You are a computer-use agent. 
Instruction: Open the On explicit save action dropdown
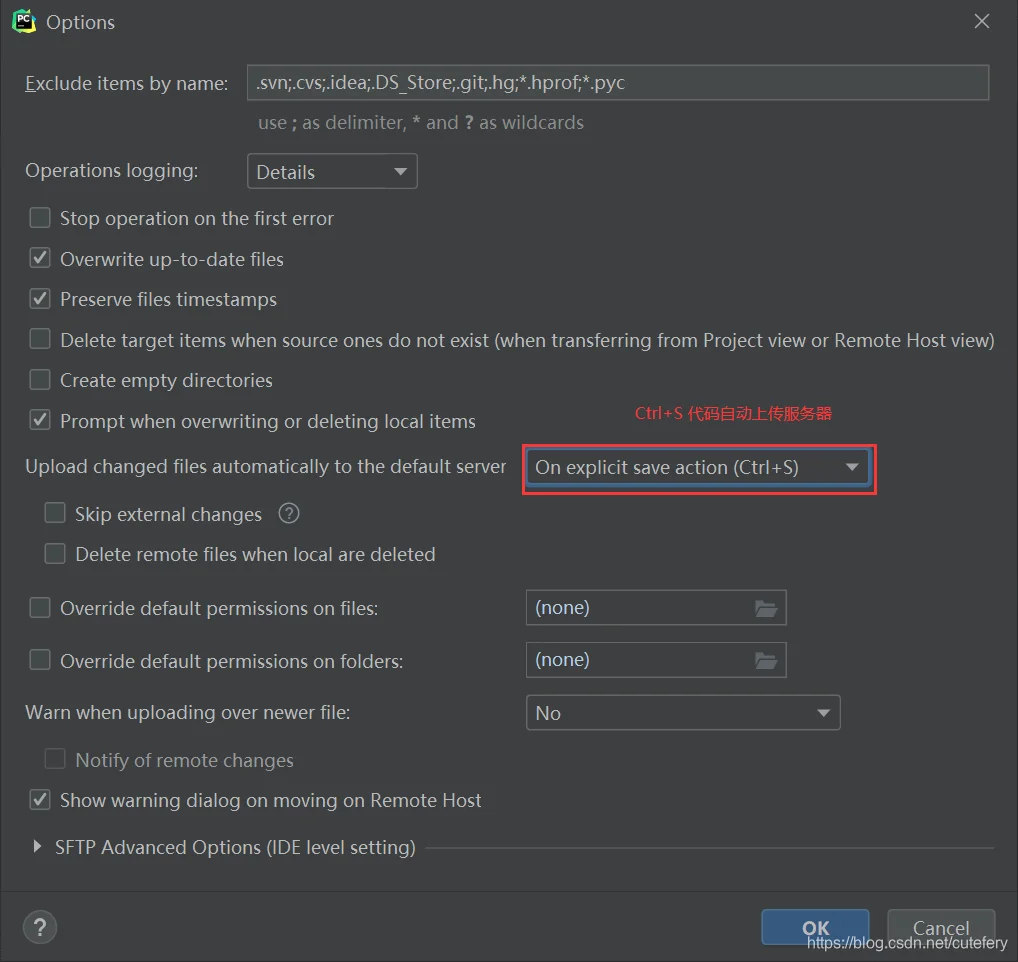(x=697, y=467)
